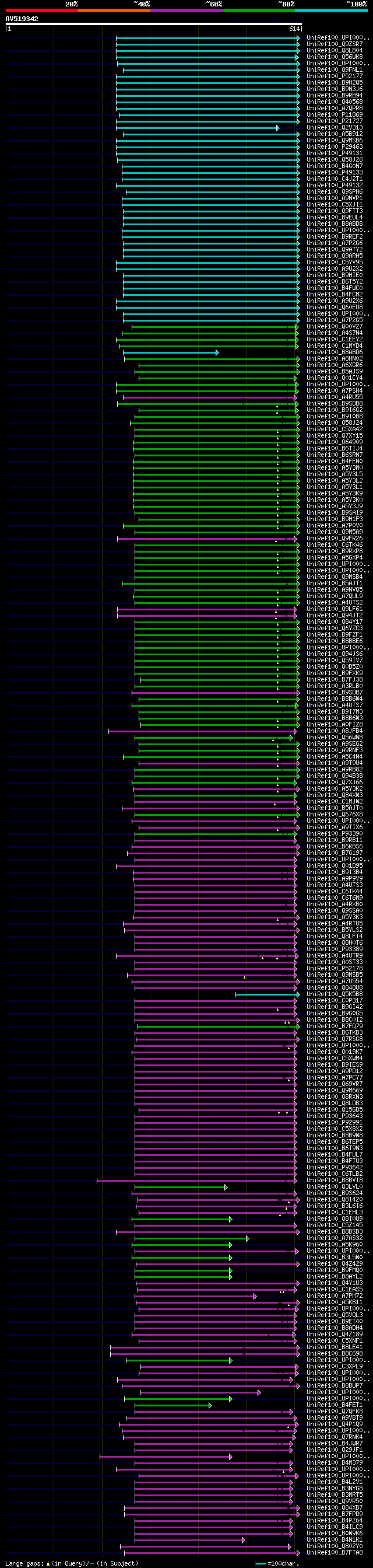373x1568 pixels.
Task: Select hit label UniRef100_A7AS32
Action: pyautogui.click(x=335, y=1238)
